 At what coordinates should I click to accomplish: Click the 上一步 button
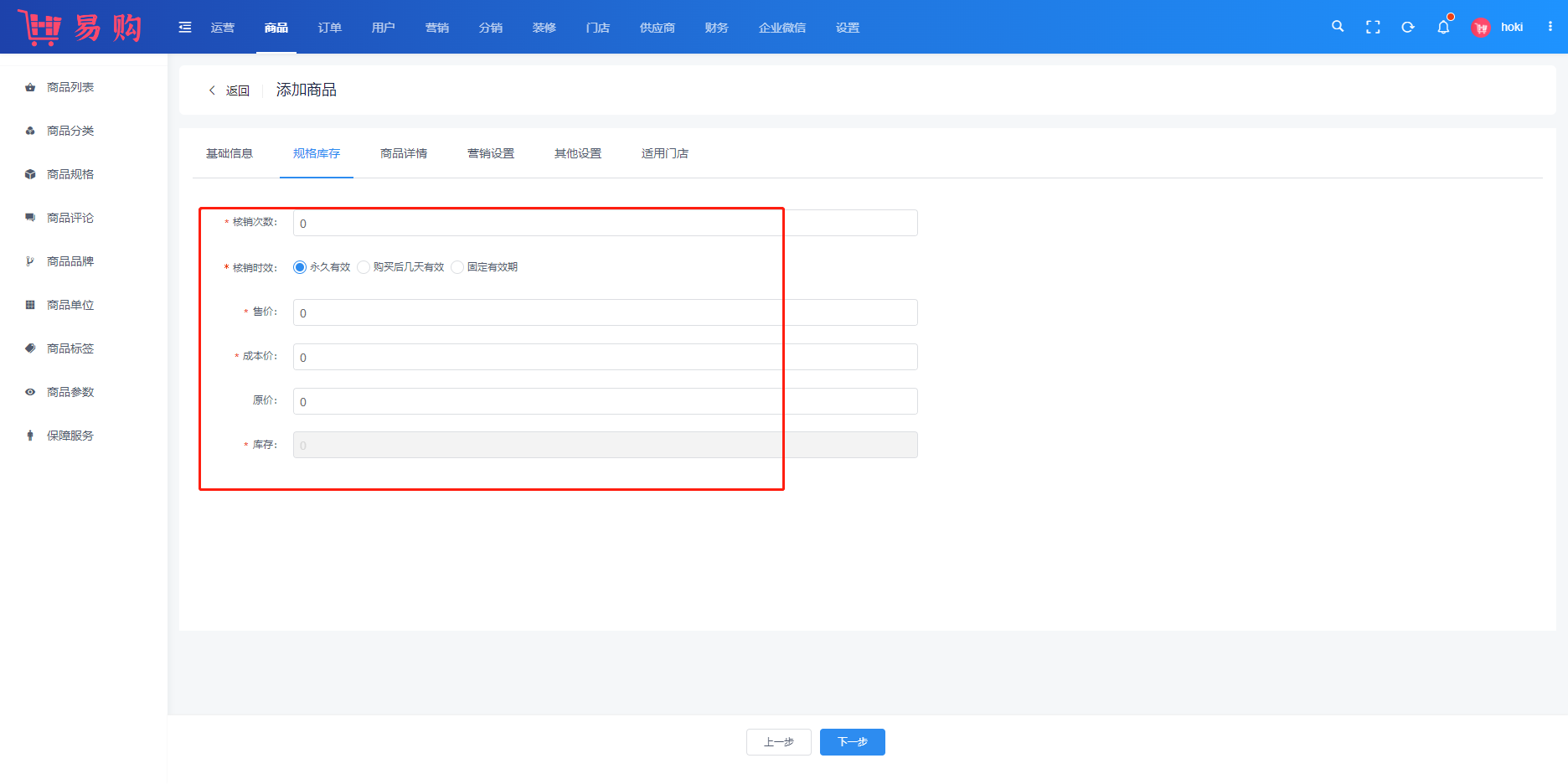(778, 742)
